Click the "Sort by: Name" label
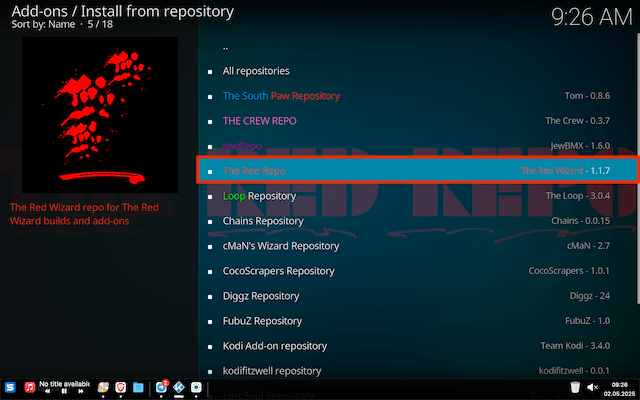640x400 pixels. tap(43, 24)
